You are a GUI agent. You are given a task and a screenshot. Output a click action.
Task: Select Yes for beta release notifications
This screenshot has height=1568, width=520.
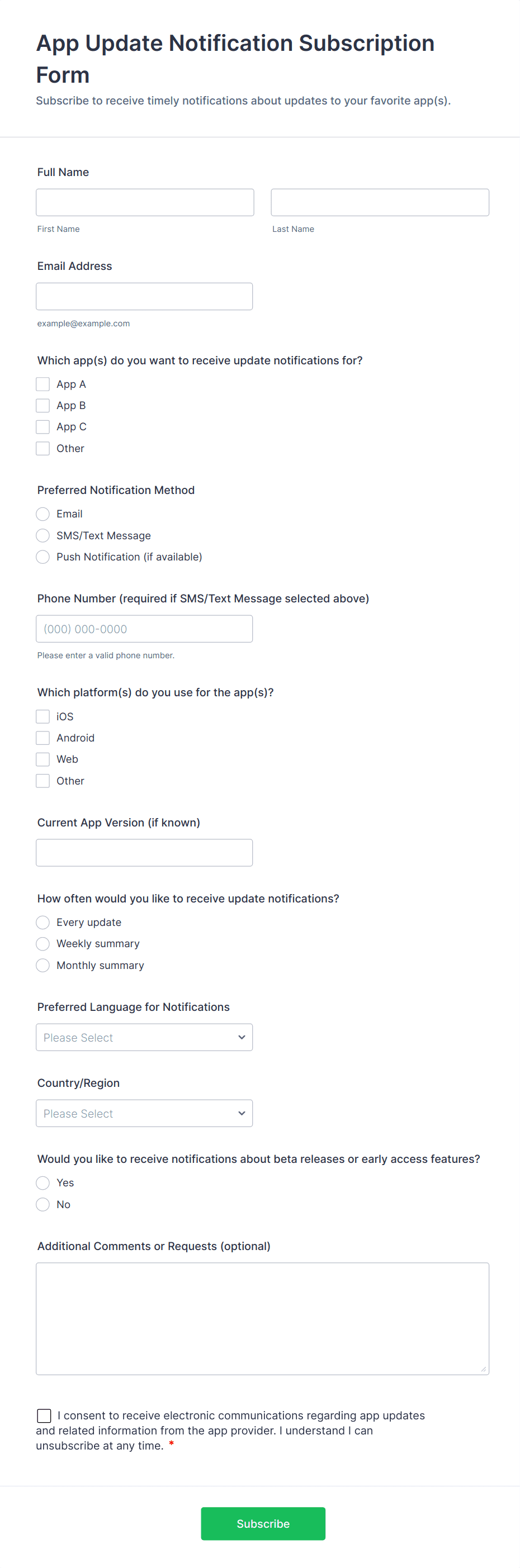[x=42, y=1182]
